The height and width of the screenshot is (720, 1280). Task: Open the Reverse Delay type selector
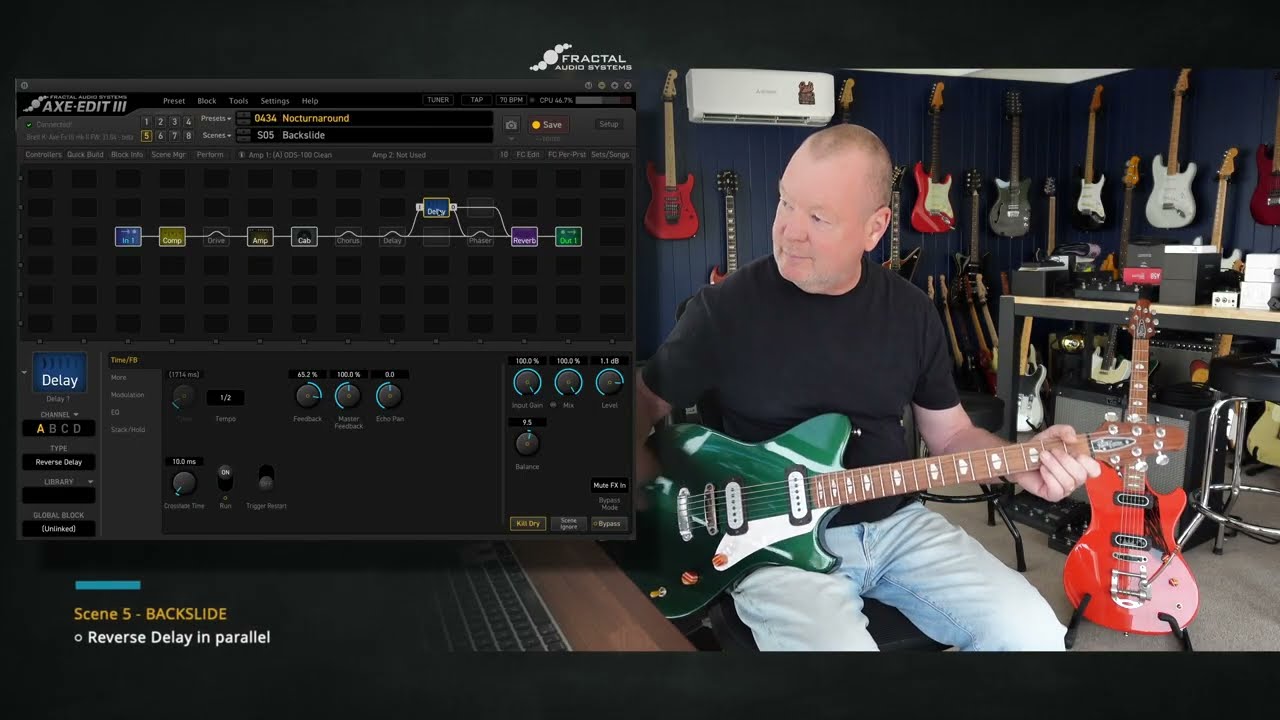(x=59, y=462)
